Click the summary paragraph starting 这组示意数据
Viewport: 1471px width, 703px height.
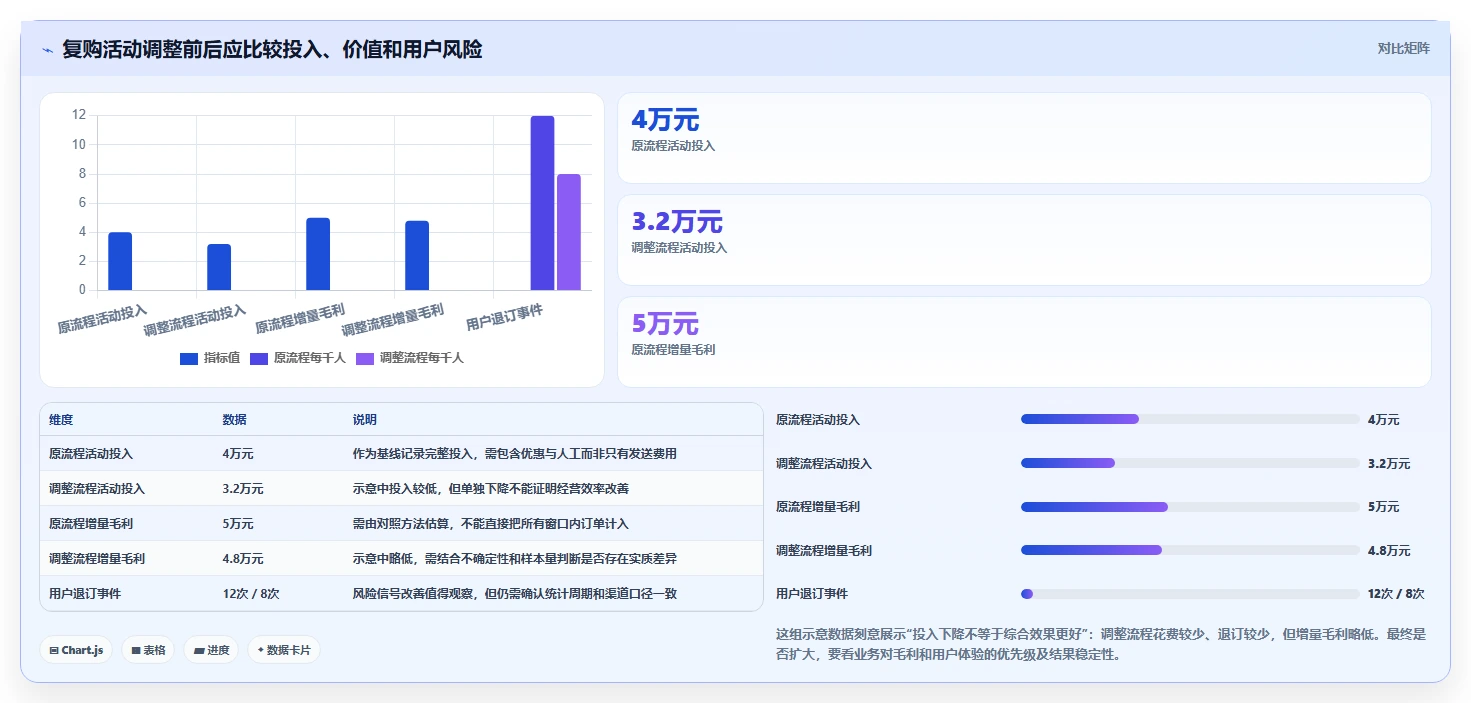tap(1101, 645)
